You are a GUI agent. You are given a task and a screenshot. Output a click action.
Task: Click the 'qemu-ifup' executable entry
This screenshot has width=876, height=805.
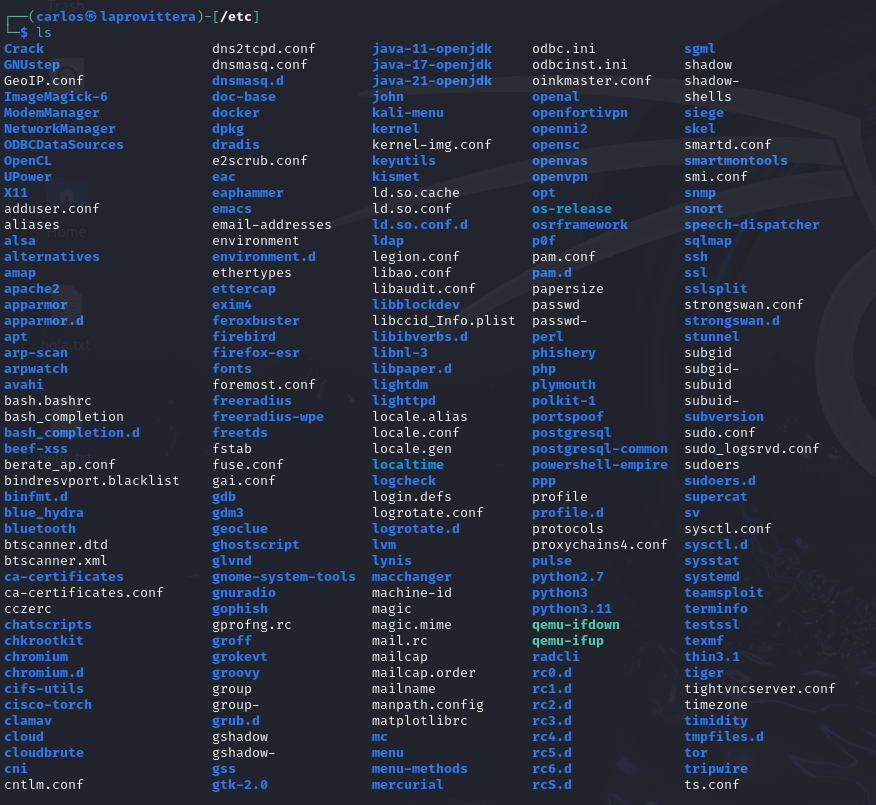point(568,640)
